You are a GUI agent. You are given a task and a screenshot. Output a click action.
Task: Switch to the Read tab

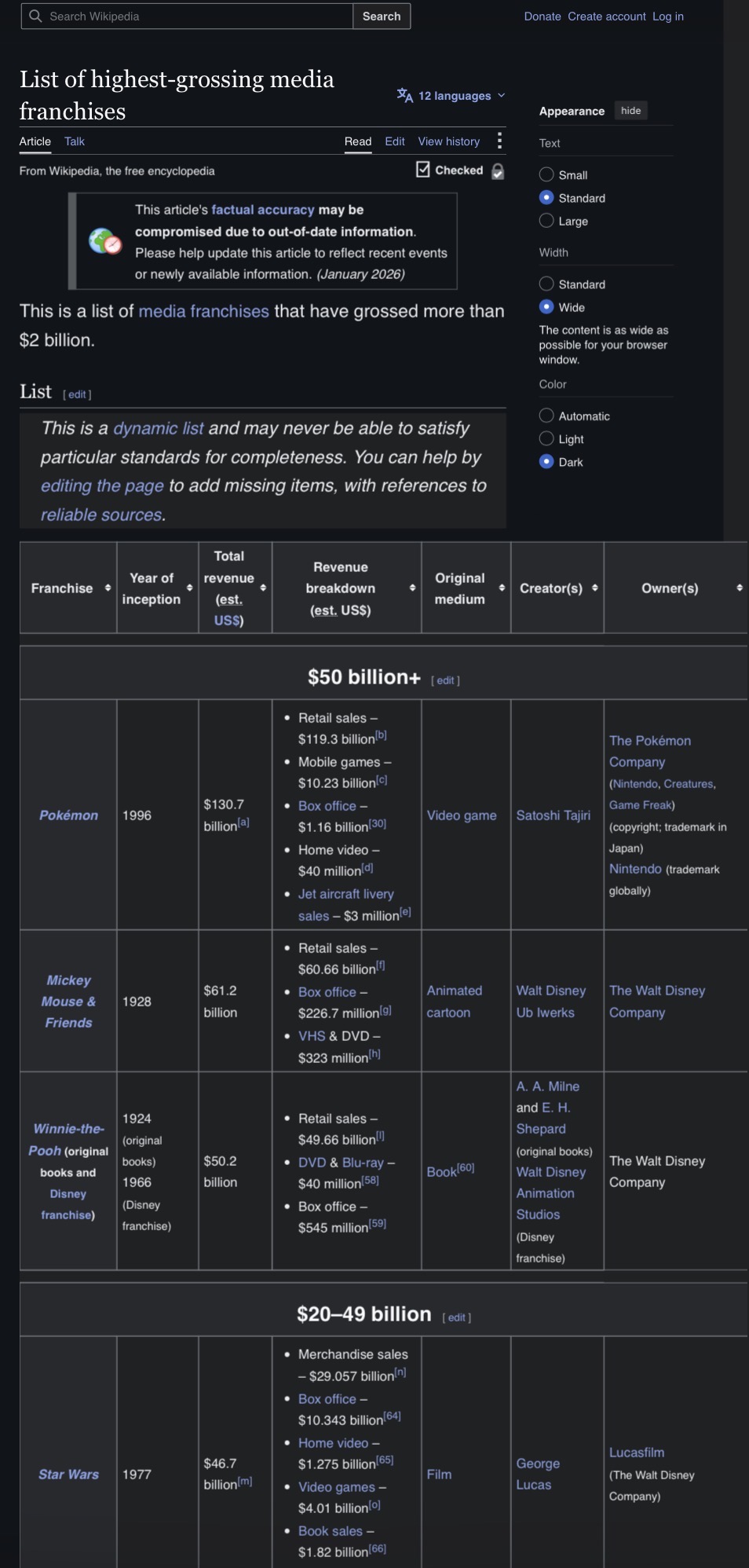[x=358, y=141]
